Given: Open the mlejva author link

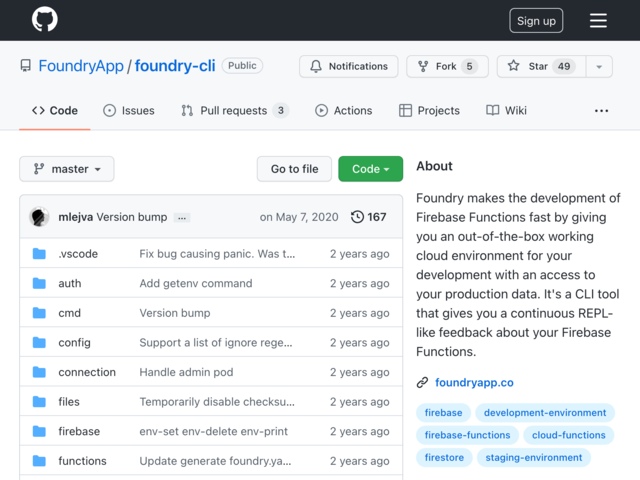Looking at the screenshot, I should pyautogui.click(x=76, y=217).
